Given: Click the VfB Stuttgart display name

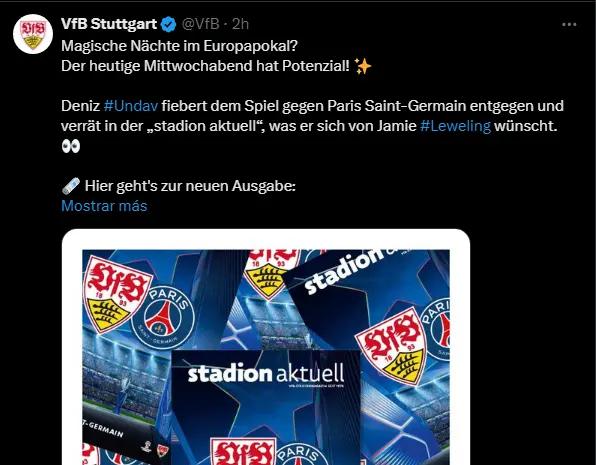Looking at the screenshot, I should 109,24.
